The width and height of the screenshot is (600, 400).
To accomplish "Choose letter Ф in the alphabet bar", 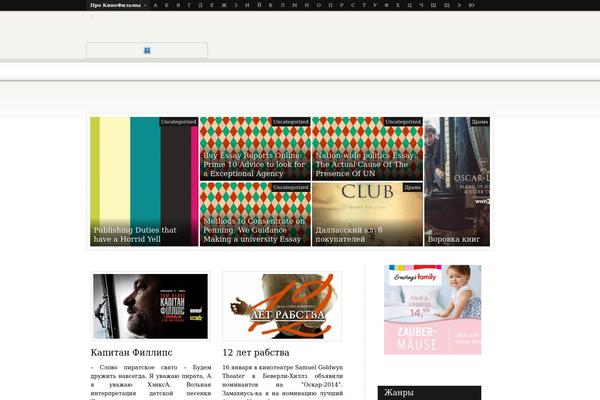I will click(x=386, y=5).
